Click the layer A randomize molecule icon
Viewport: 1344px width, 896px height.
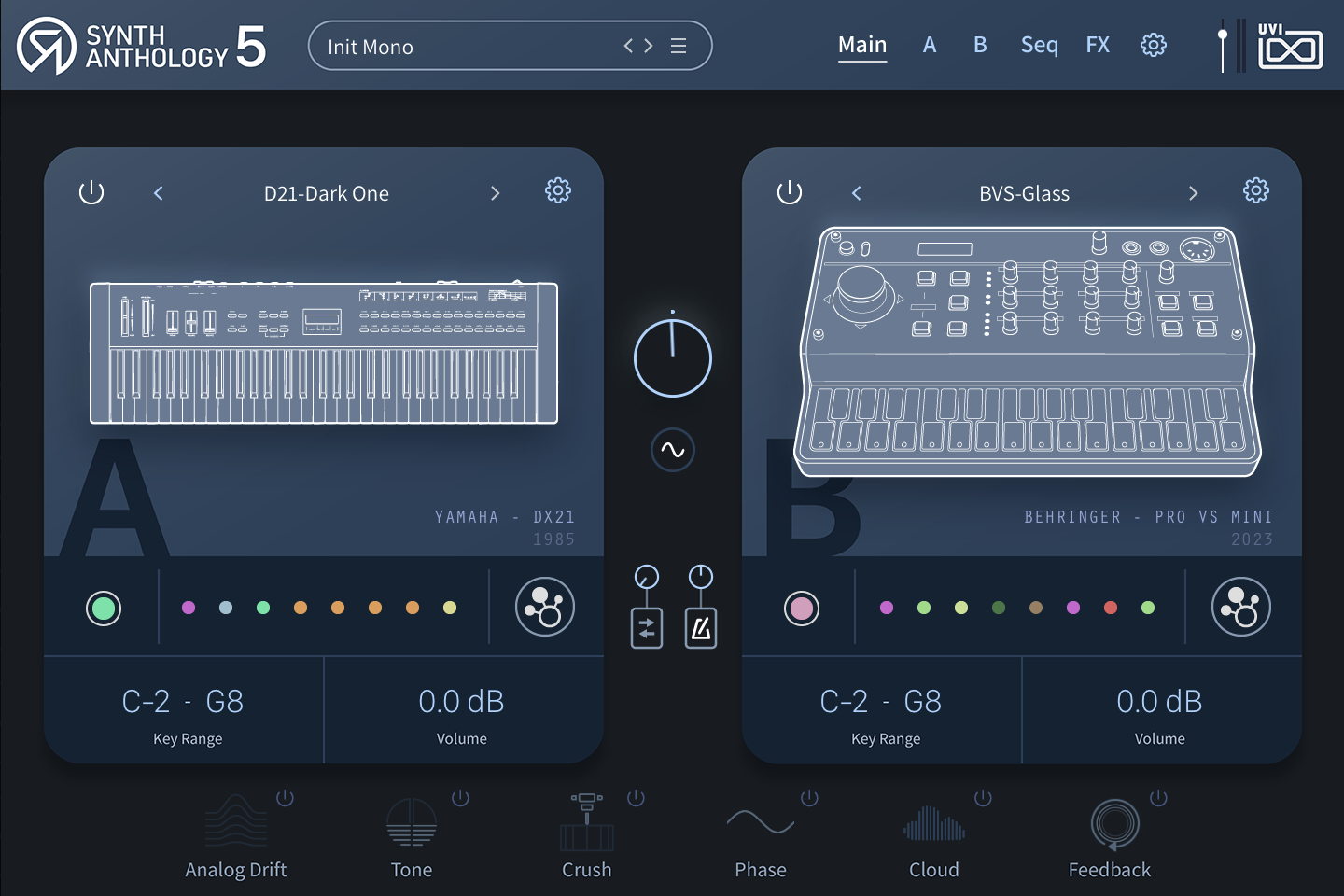pyautogui.click(x=545, y=607)
